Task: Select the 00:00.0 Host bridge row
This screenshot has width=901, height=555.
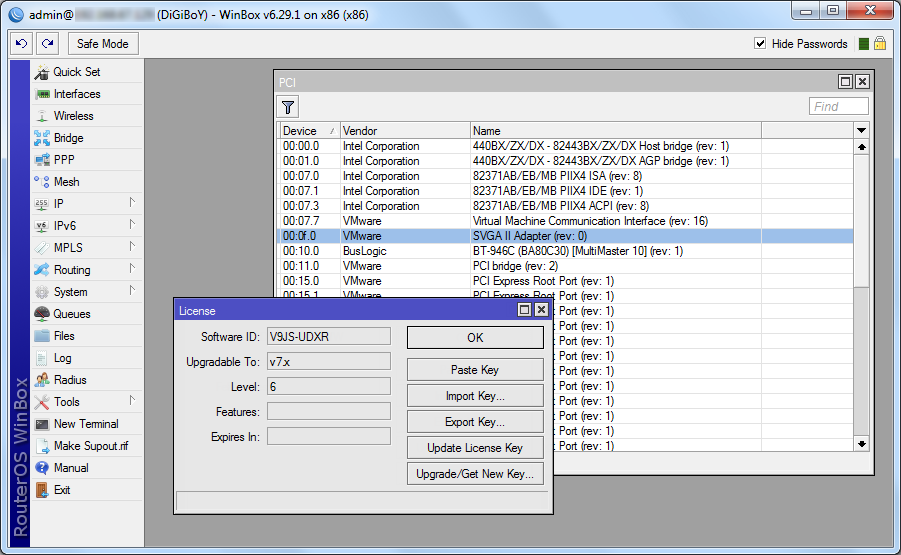Action: 565,146
